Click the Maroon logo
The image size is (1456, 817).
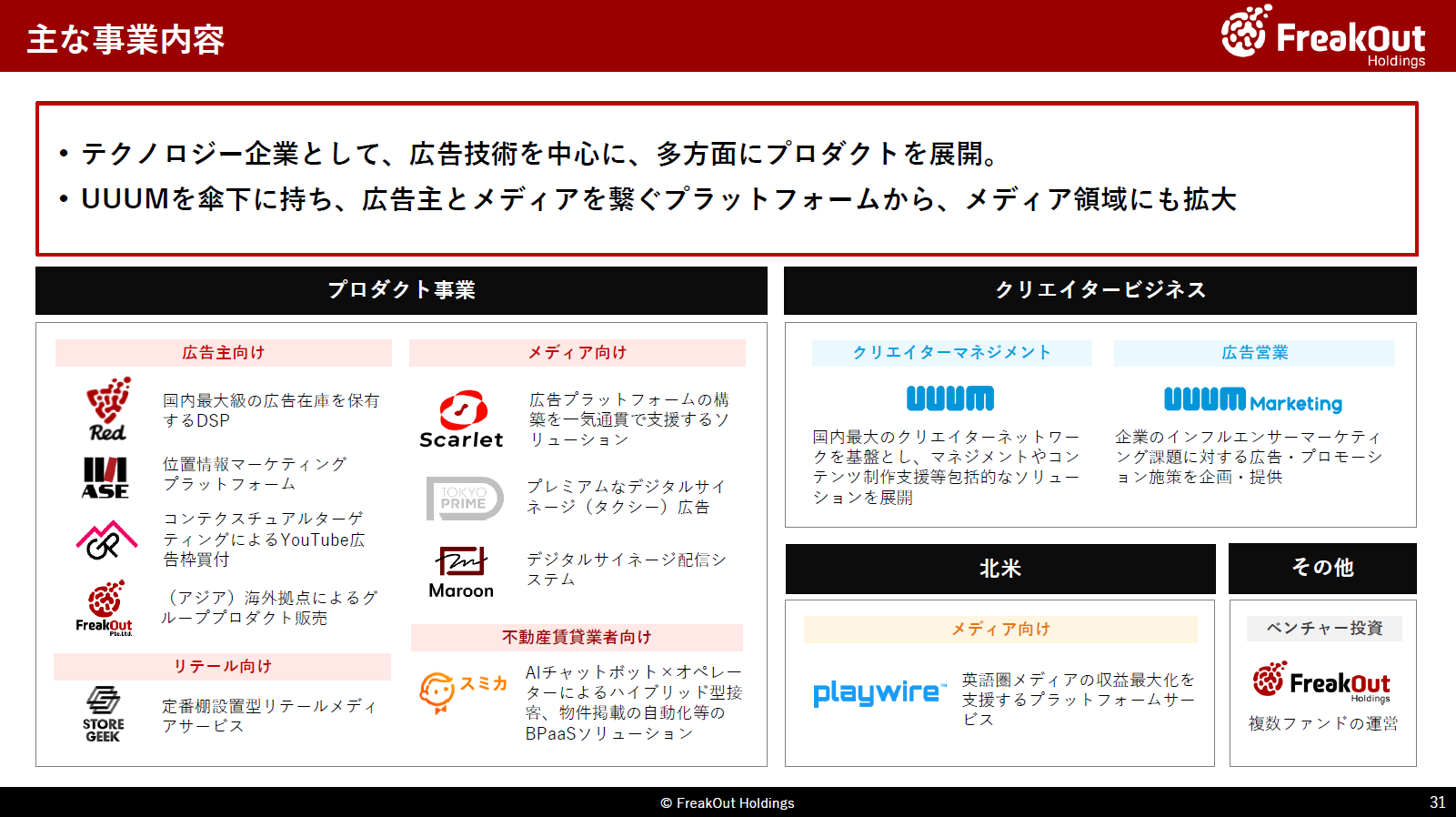pos(461,572)
